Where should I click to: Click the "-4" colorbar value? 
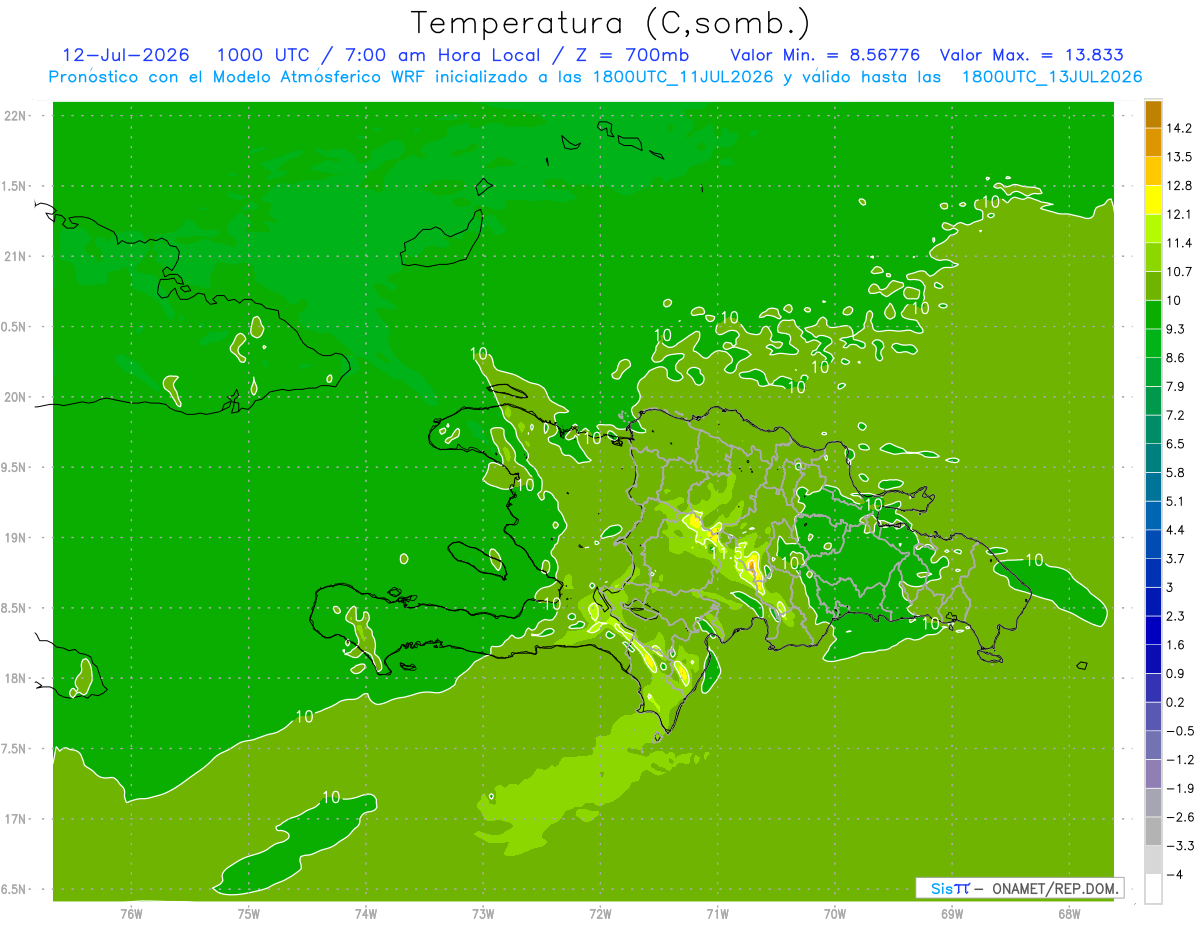click(1173, 875)
